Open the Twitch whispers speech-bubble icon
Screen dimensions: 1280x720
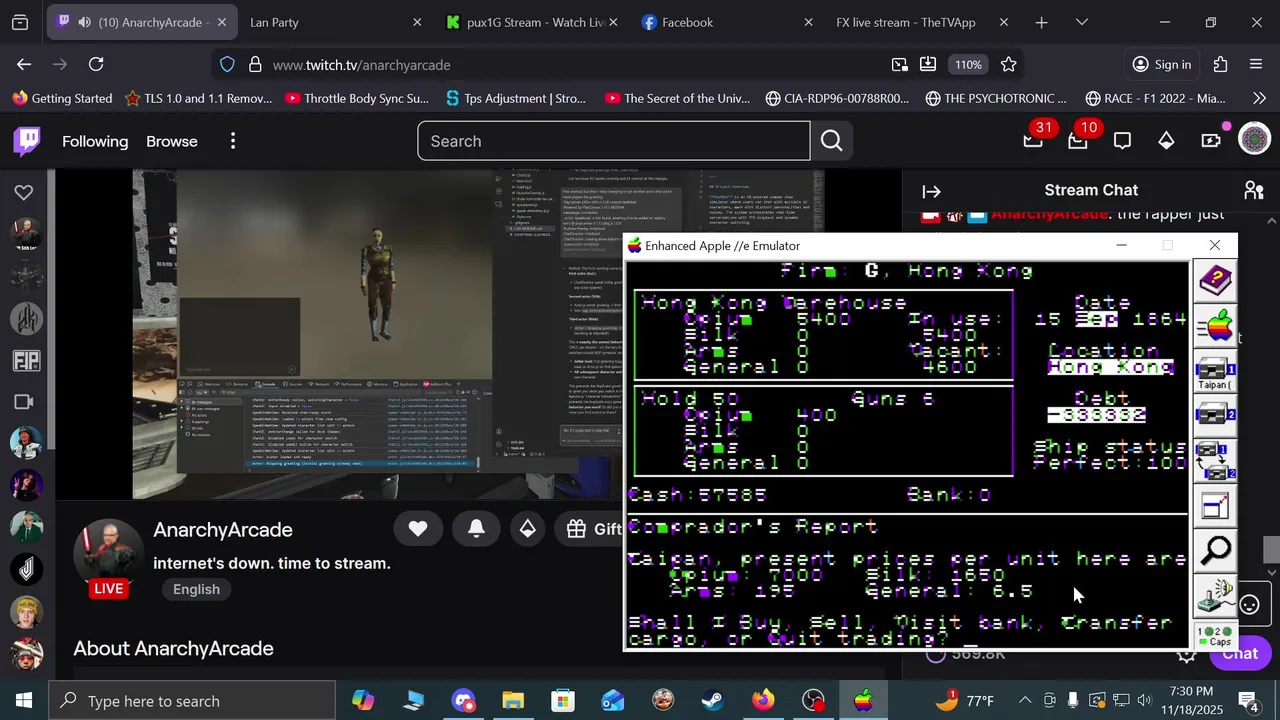click(1122, 141)
